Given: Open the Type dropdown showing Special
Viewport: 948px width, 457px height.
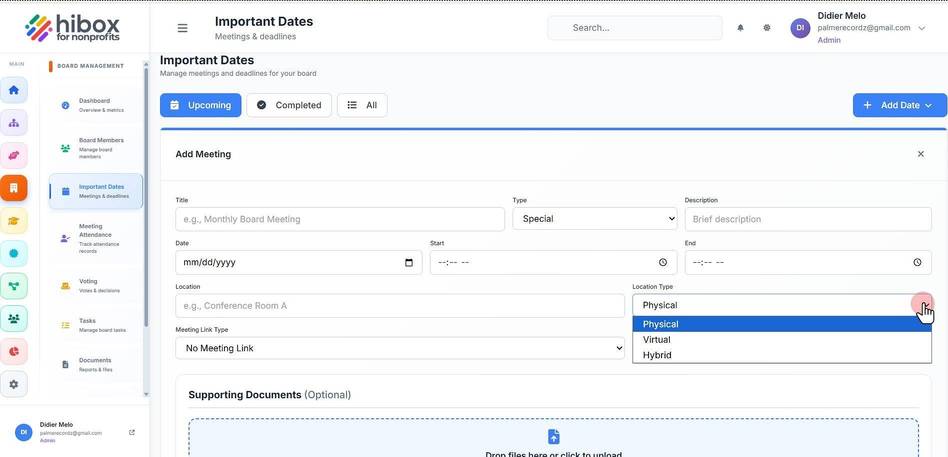Looking at the screenshot, I should point(595,219).
